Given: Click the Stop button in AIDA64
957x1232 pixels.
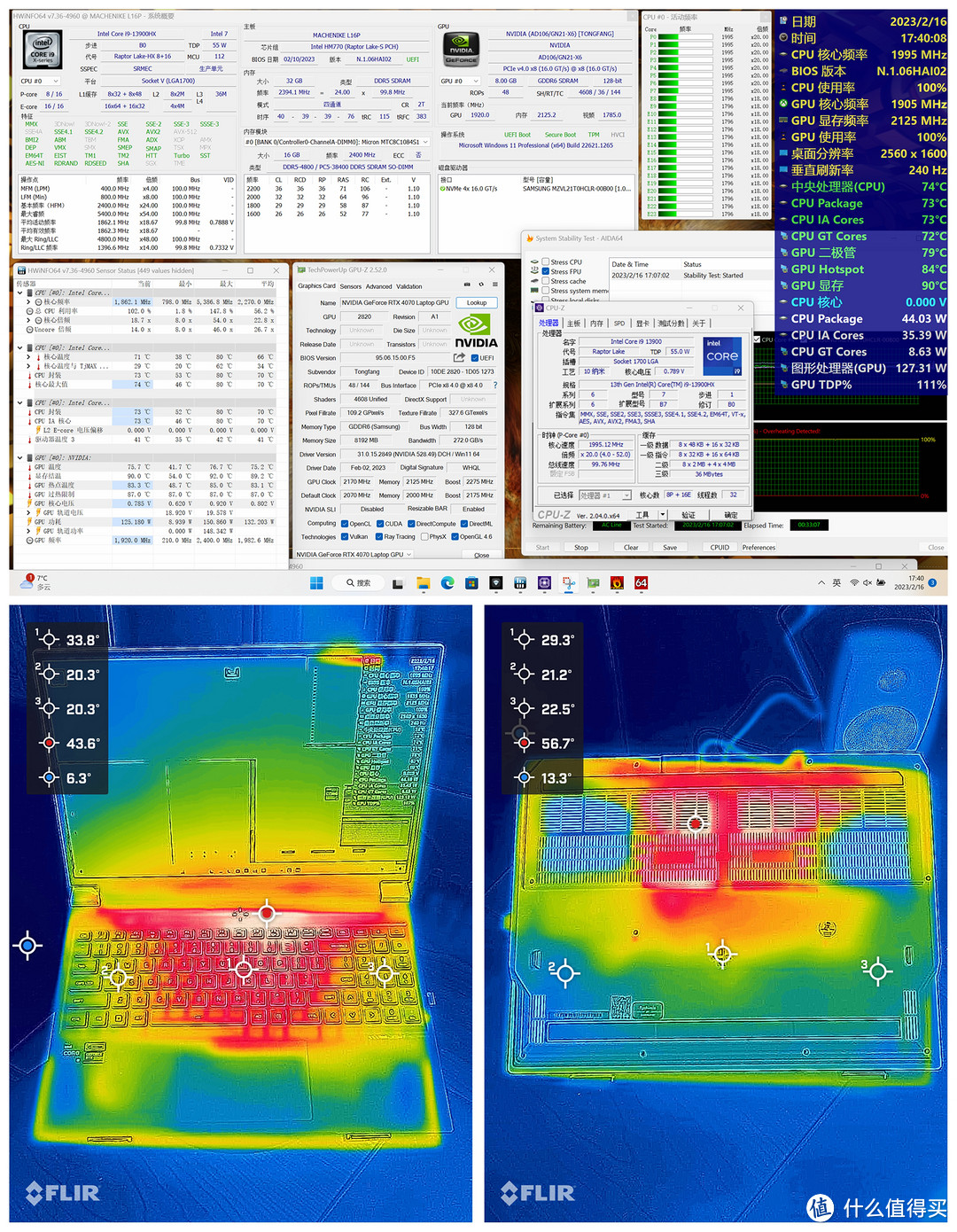Looking at the screenshot, I should pyautogui.click(x=581, y=548).
